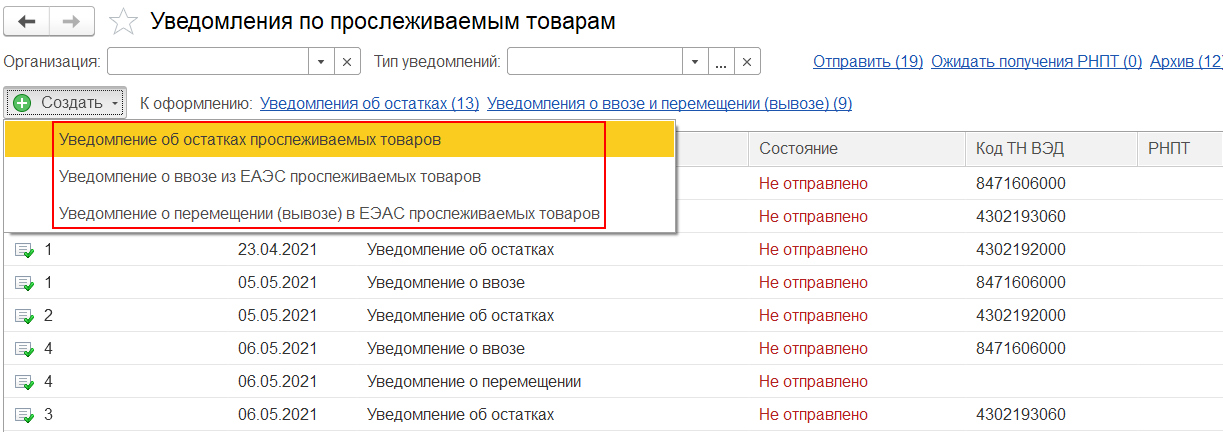Click document icon of 06.05.2021 Уведомление о ввозе row

[x=24, y=349]
